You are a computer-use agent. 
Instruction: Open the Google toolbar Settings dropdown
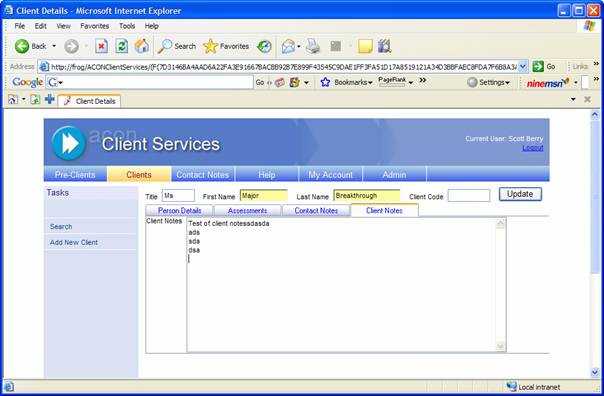tap(488, 82)
